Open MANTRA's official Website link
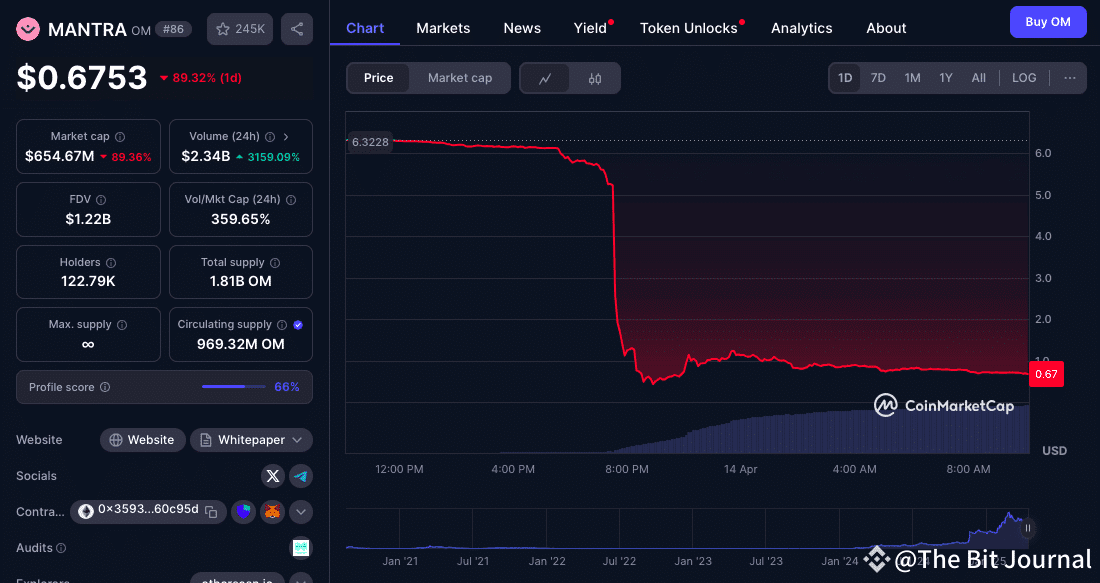The image size is (1100, 583). [x=142, y=439]
